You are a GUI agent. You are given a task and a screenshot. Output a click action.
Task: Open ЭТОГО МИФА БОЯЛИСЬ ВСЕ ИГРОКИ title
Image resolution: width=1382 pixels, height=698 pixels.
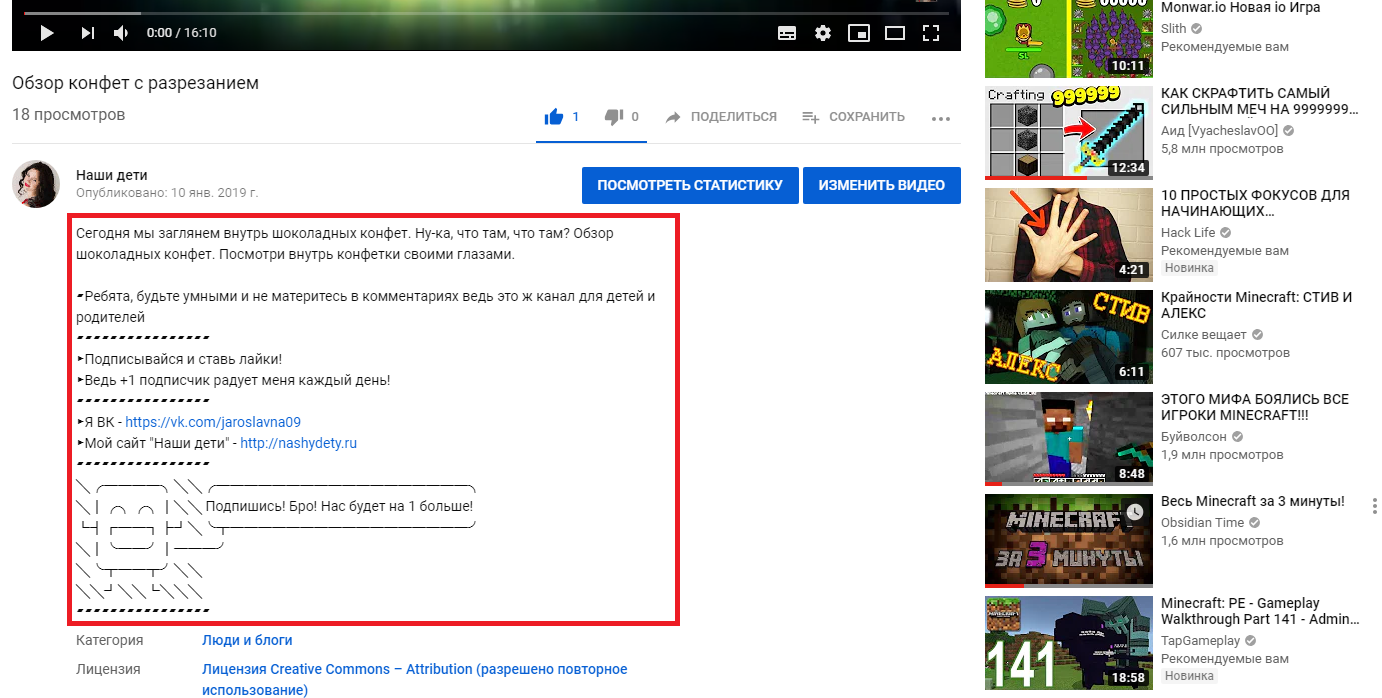tap(1255, 407)
